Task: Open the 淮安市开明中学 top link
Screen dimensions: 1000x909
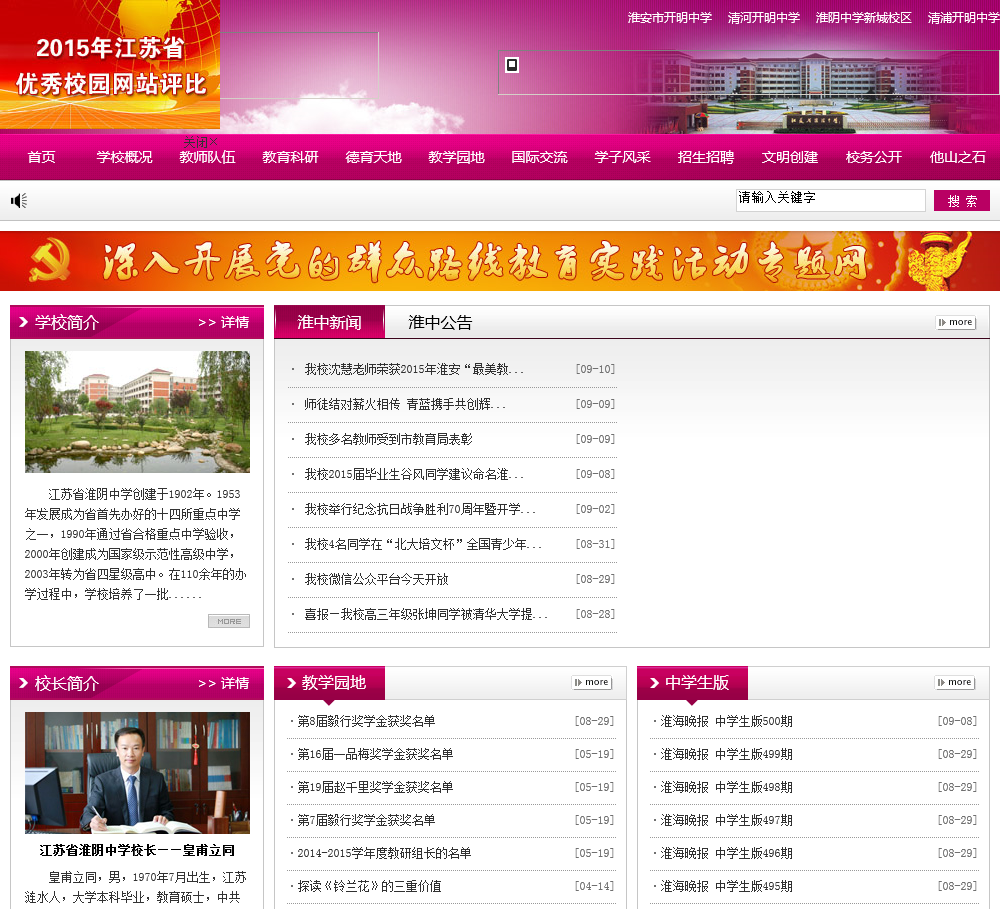Action: [670, 18]
